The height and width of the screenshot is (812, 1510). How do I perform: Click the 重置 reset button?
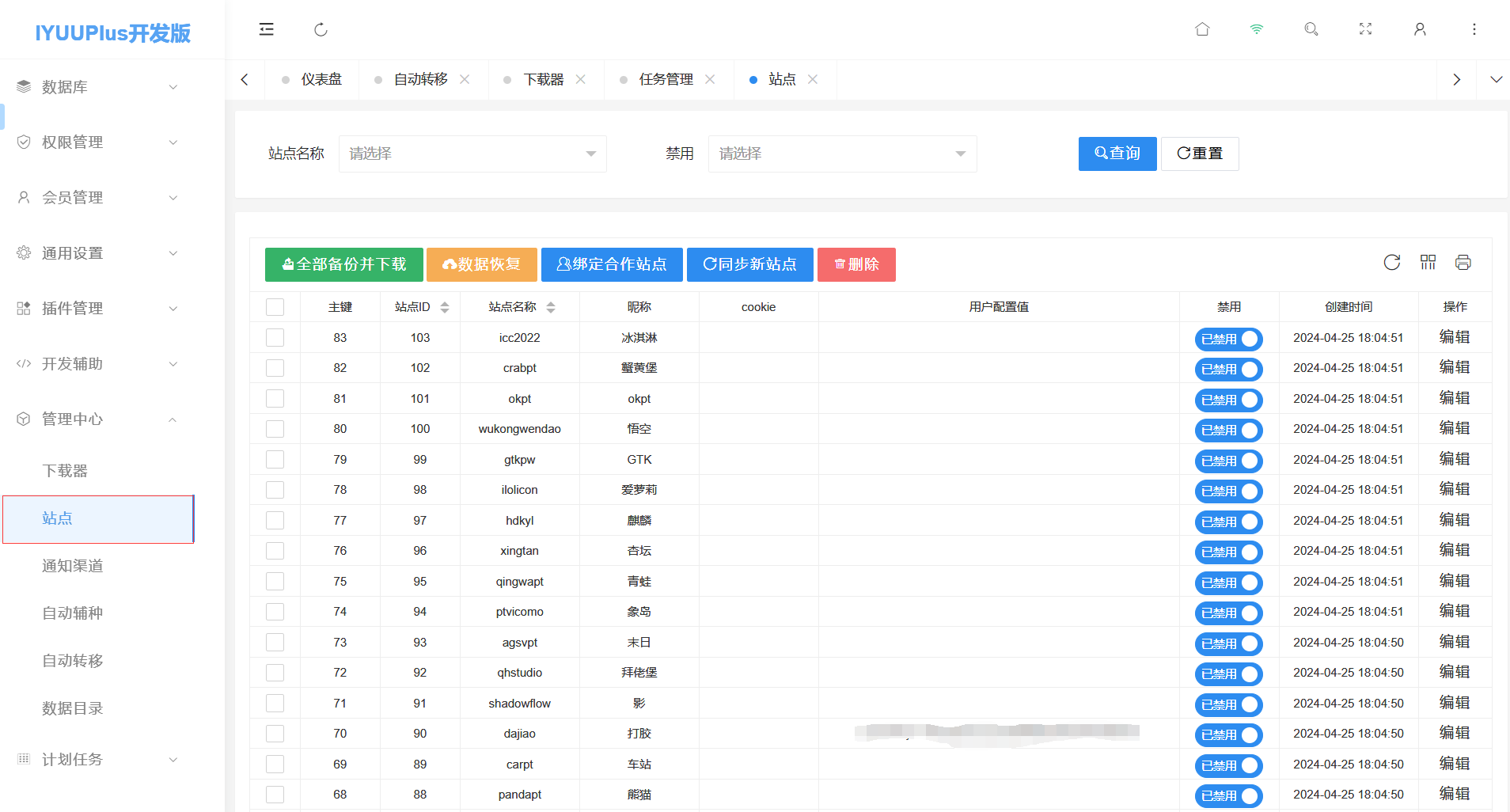pyautogui.click(x=1200, y=154)
